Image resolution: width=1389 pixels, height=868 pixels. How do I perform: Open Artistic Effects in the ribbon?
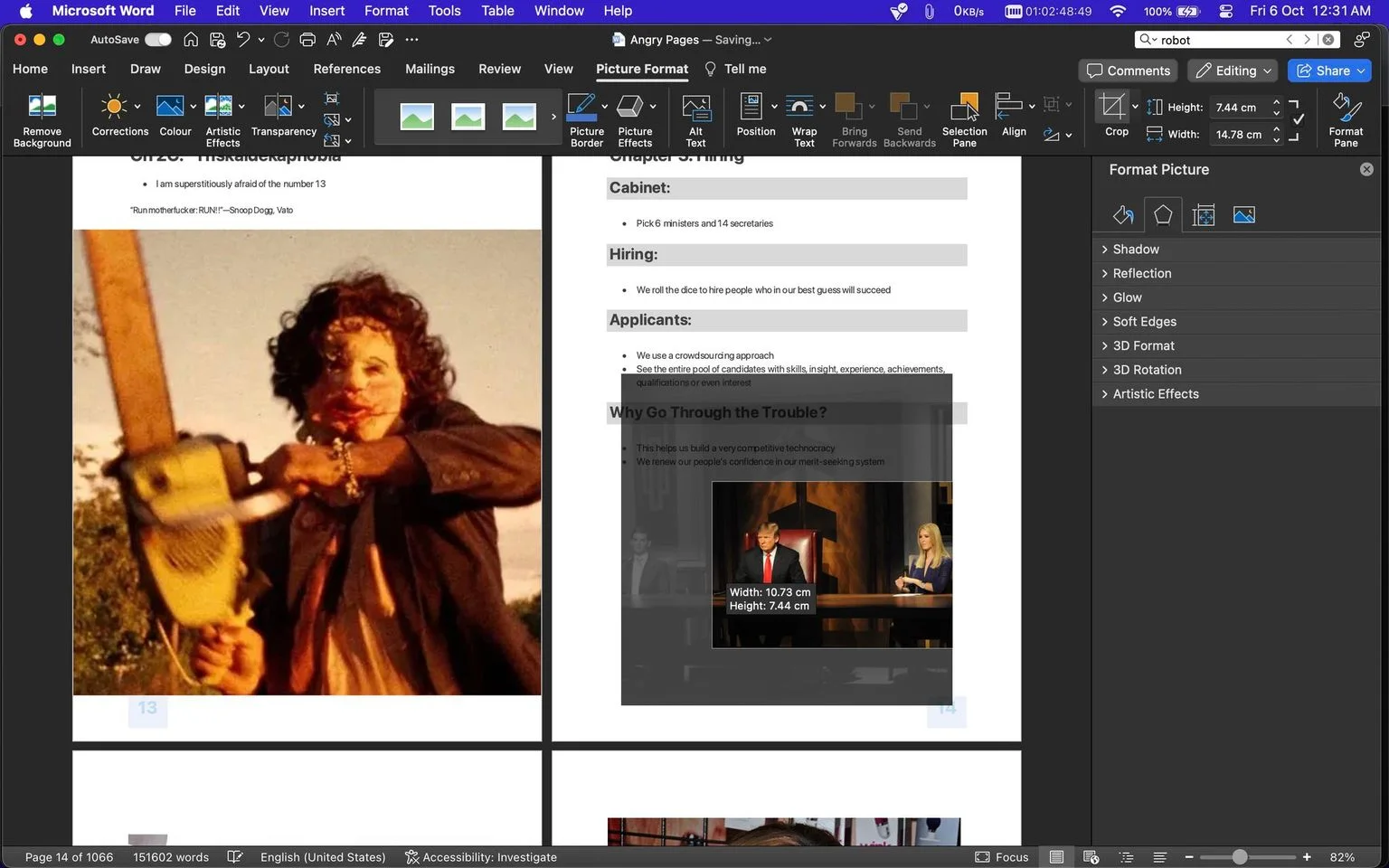(222, 119)
